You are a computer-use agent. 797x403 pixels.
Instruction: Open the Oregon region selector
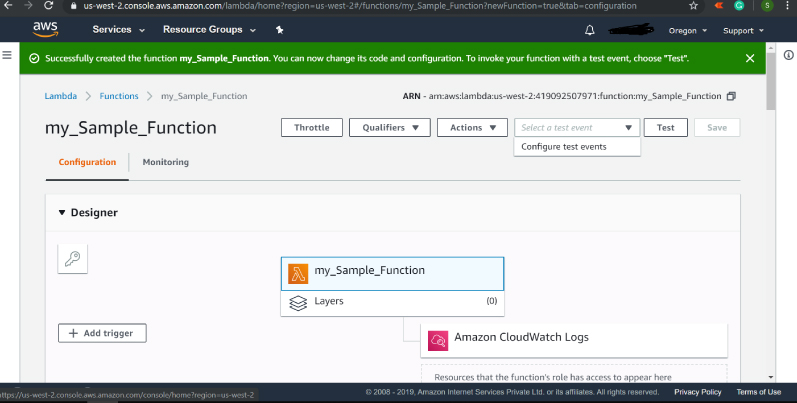coord(688,30)
